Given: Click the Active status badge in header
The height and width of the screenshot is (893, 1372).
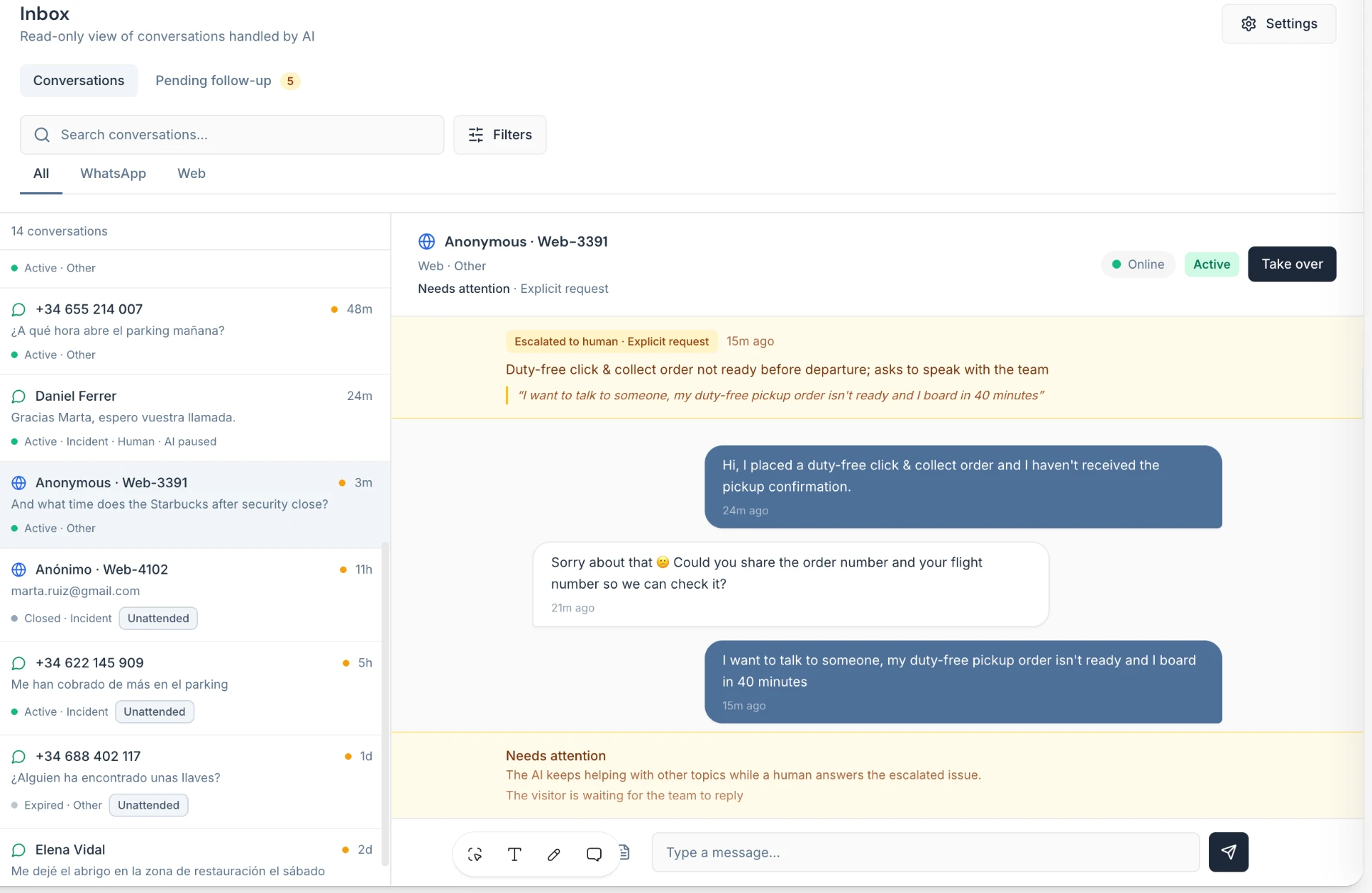Looking at the screenshot, I should pyautogui.click(x=1211, y=264).
